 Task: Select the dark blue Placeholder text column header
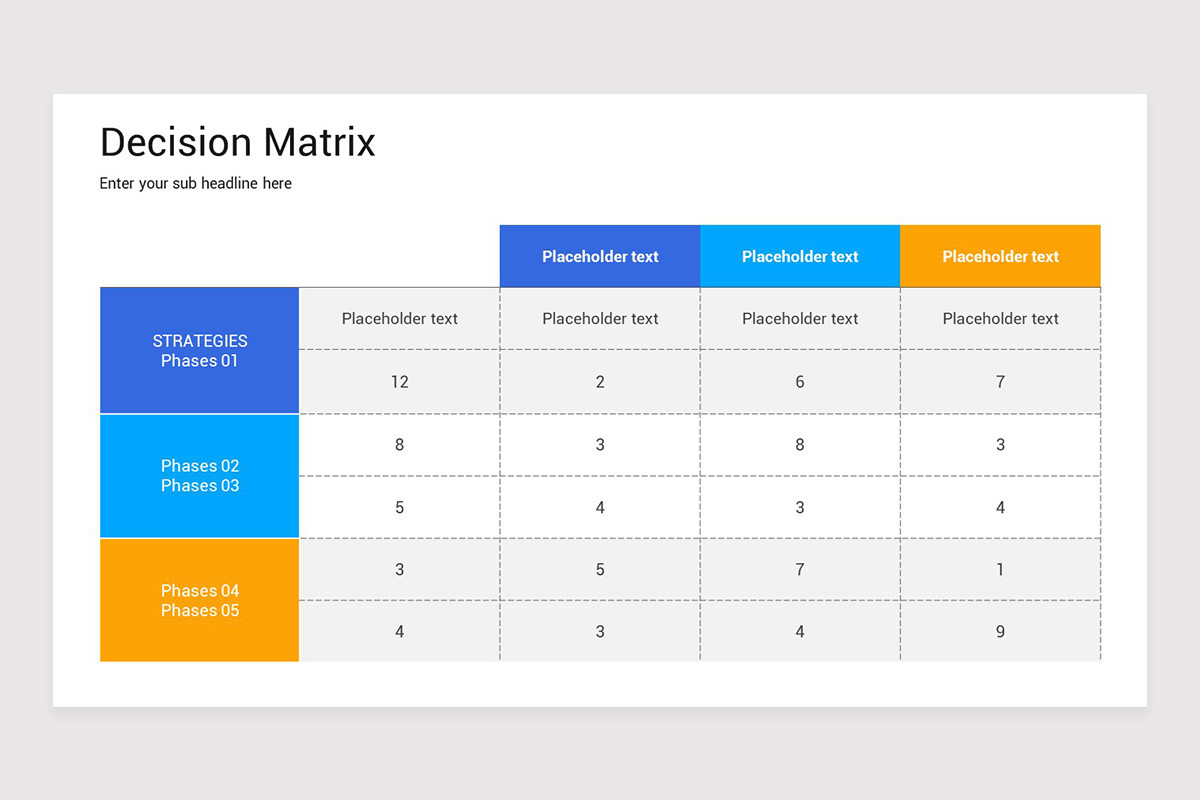[600, 256]
